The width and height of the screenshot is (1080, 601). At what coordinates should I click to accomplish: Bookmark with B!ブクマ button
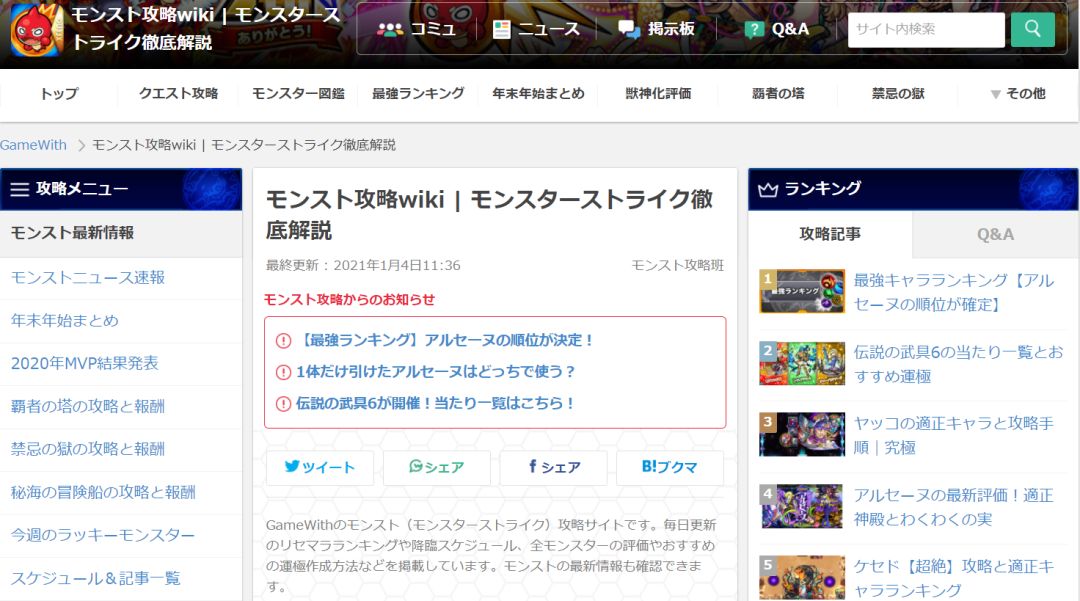pos(669,467)
